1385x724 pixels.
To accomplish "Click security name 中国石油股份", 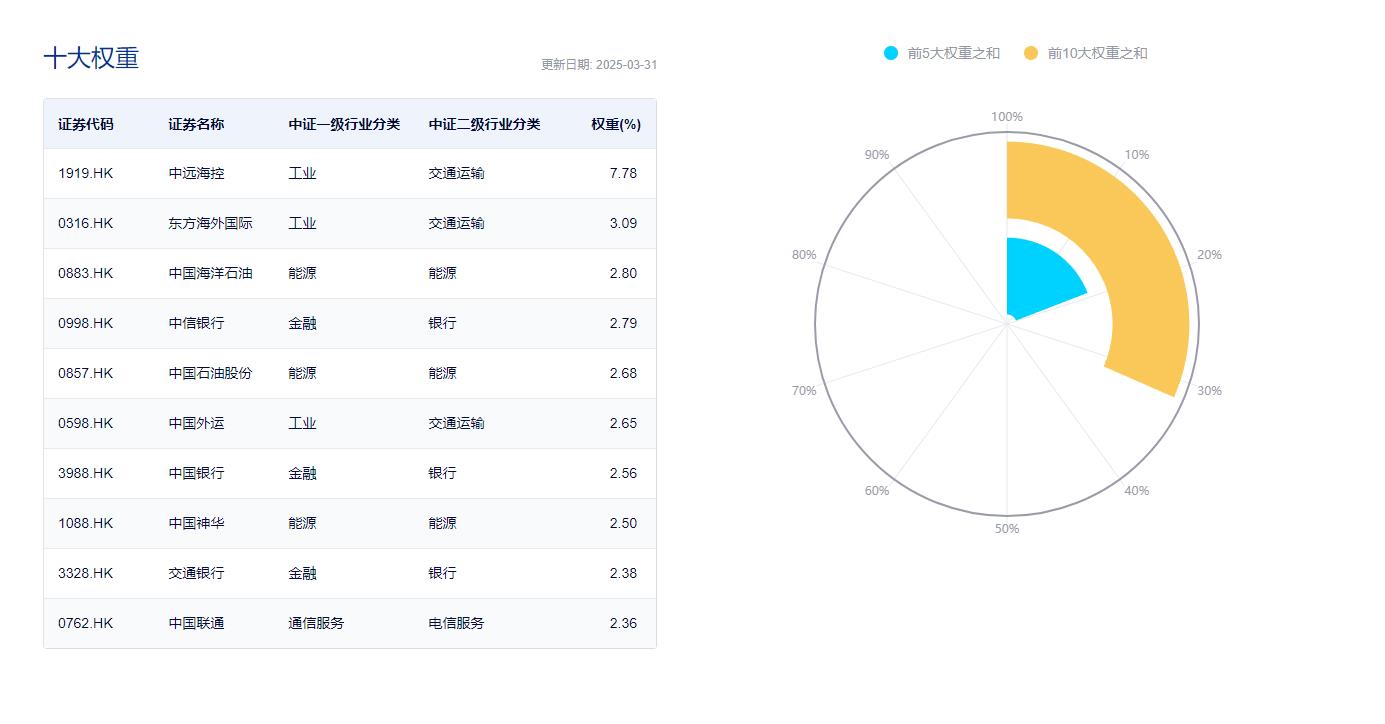I will 210,373.
